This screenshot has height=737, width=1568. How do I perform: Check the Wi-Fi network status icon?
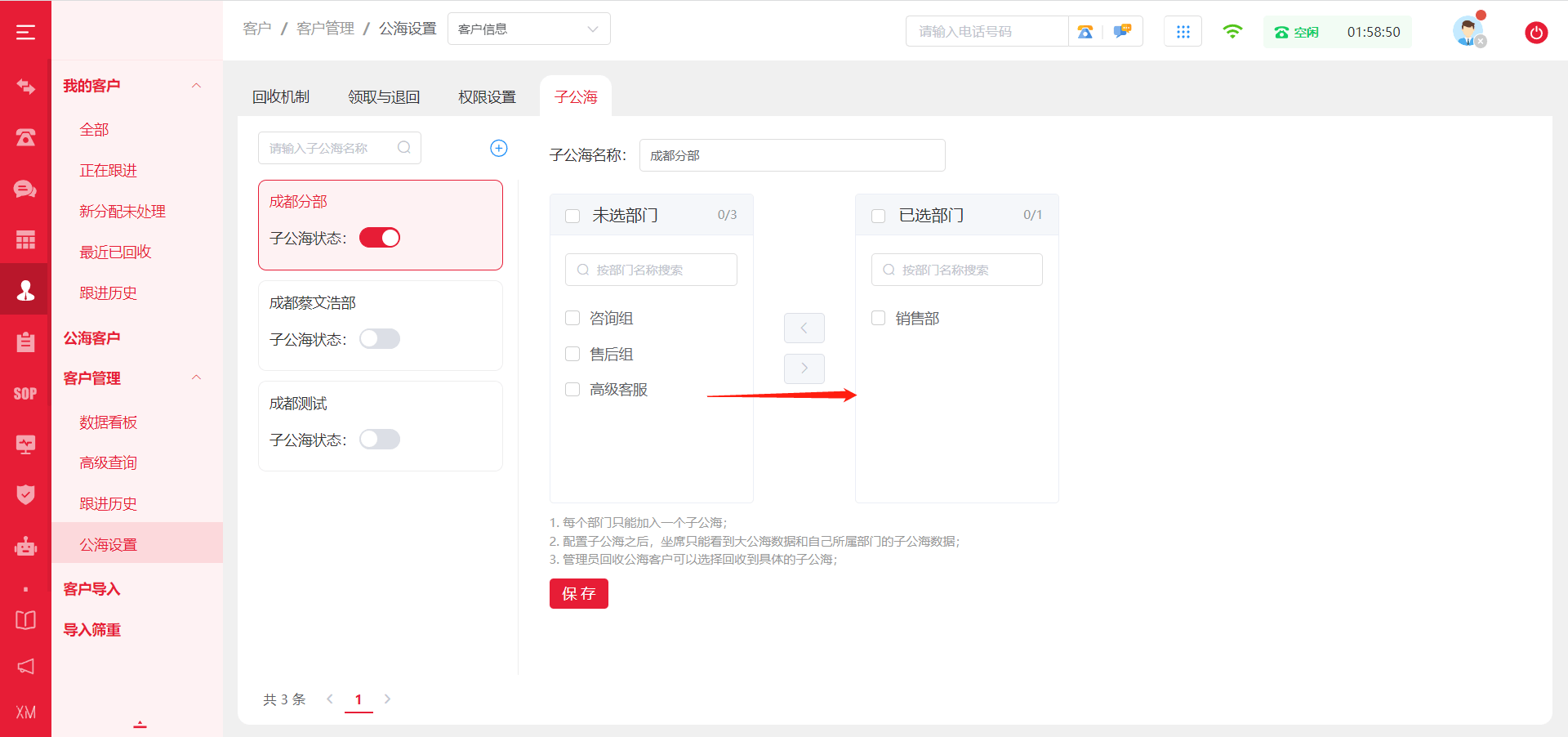(1232, 31)
